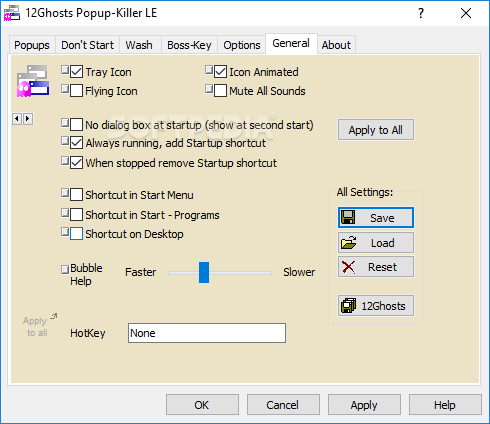Uncheck When stopped remove Startup shortcut
490x424 pixels.
coord(77,163)
